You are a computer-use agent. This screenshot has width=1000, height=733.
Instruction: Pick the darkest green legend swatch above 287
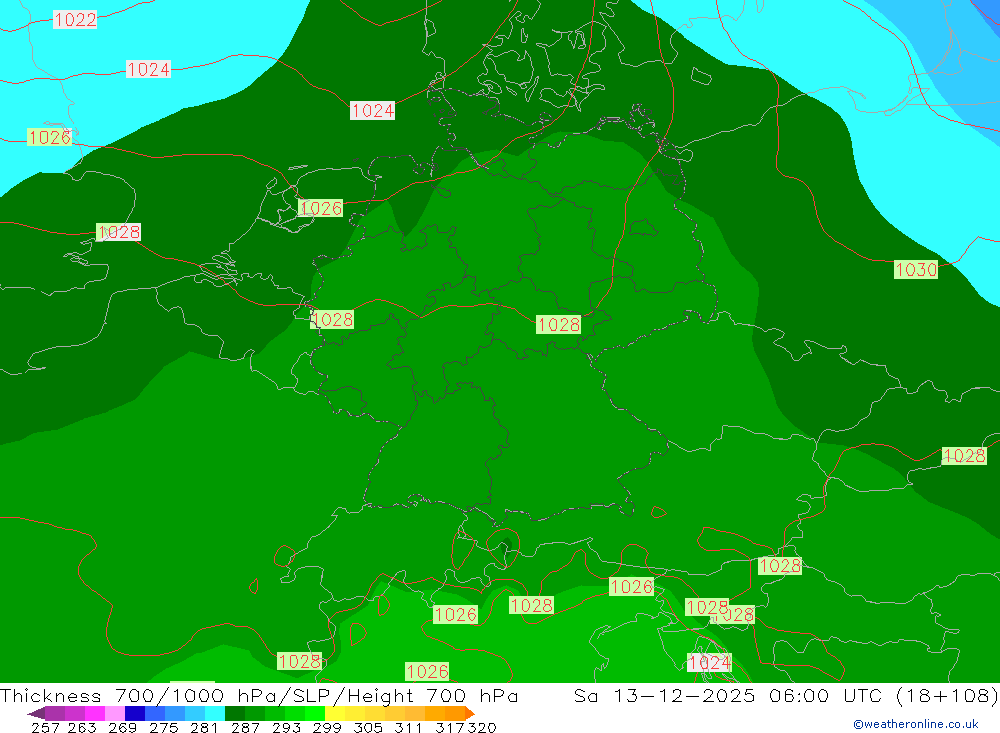point(235,713)
